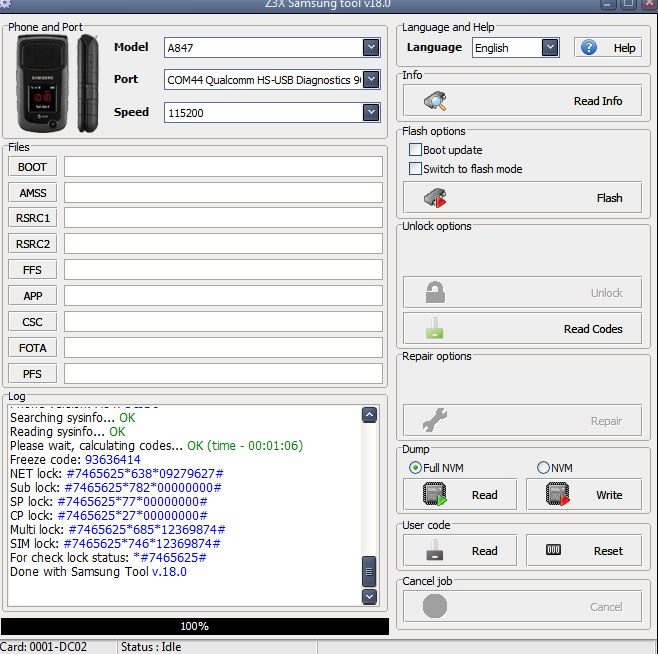
Task: Click the chip icon on Dump Read
Action: [435, 494]
